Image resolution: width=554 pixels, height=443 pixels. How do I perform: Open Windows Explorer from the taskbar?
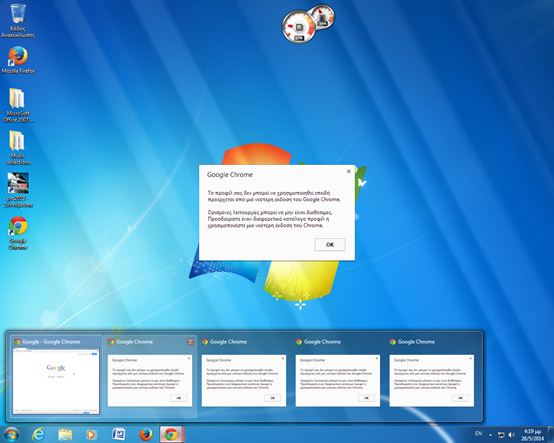point(65,434)
